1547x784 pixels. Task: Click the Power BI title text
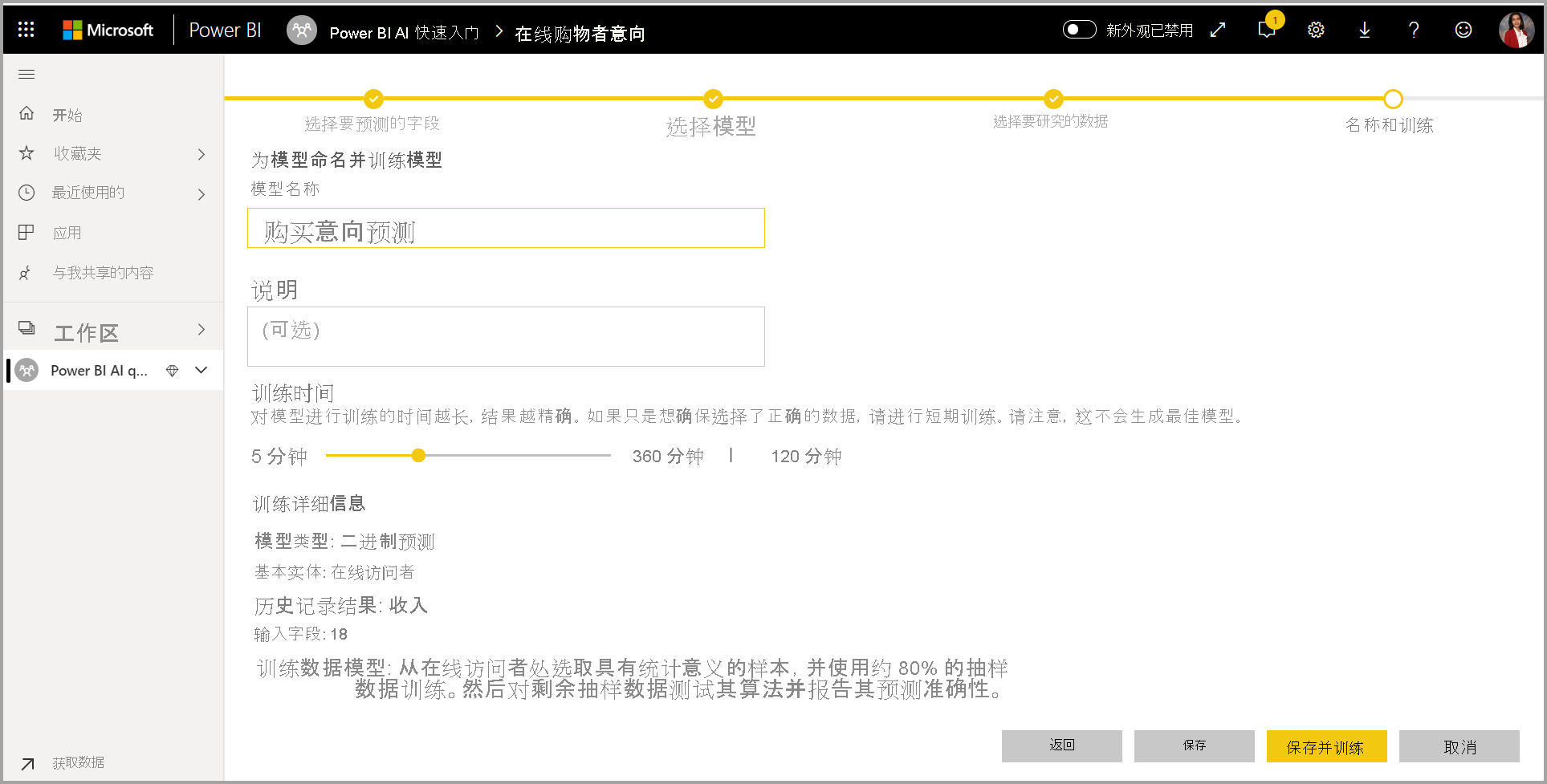click(x=225, y=30)
